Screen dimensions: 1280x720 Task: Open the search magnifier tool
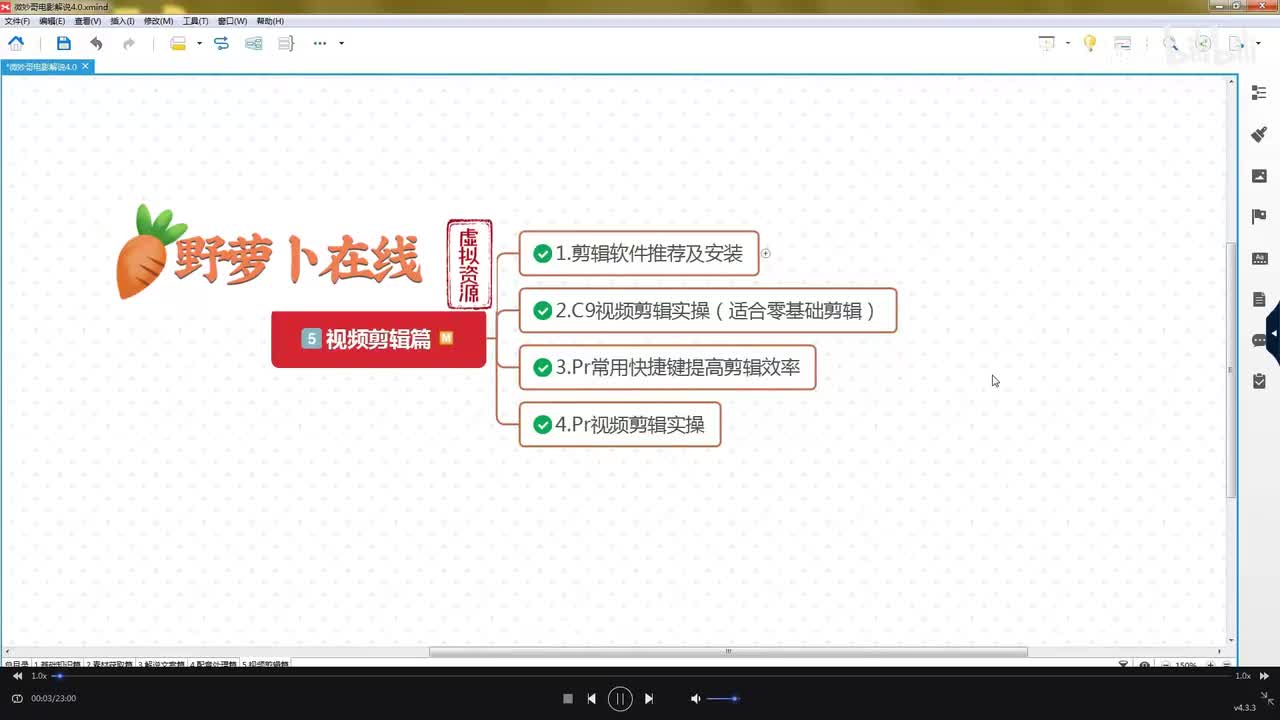tap(1170, 43)
